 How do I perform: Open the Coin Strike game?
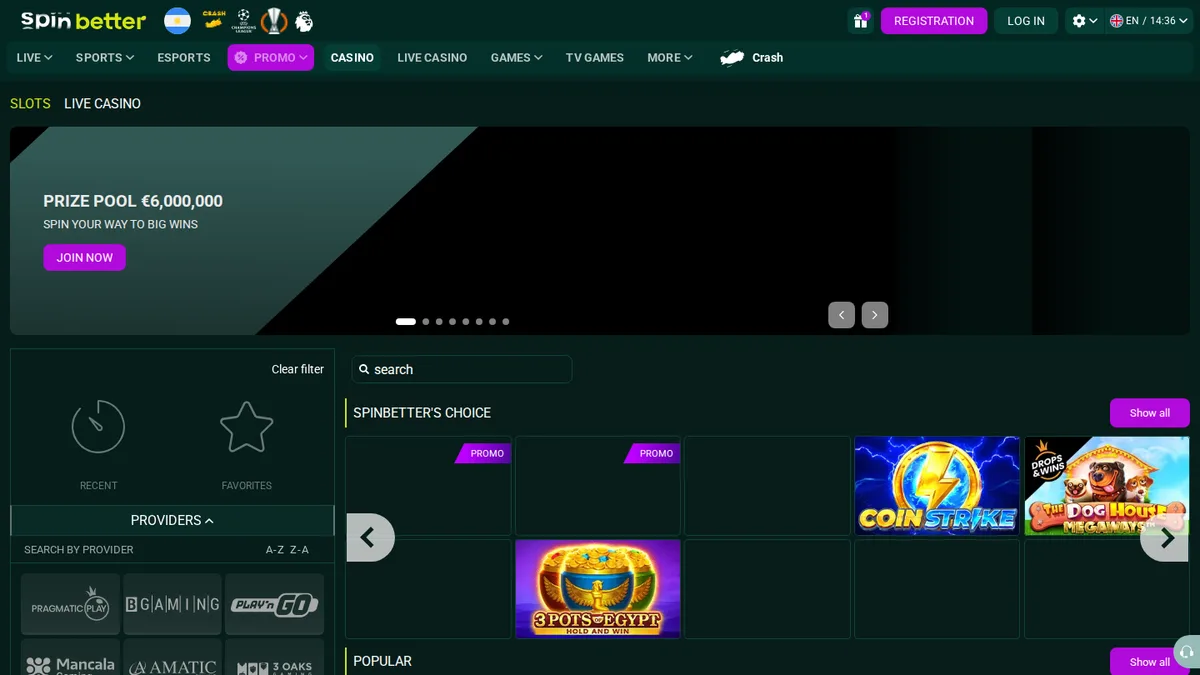pyautogui.click(x=937, y=486)
